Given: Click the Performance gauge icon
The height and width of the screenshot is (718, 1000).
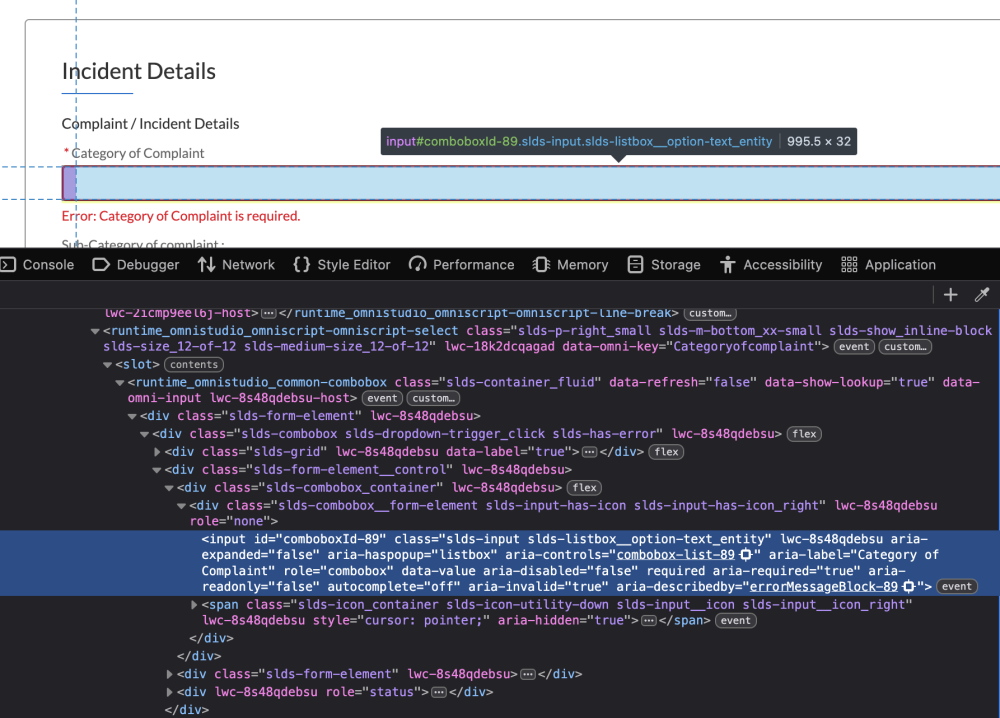Looking at the screenshot, I should pyautogui.click(x=418, y=265).
